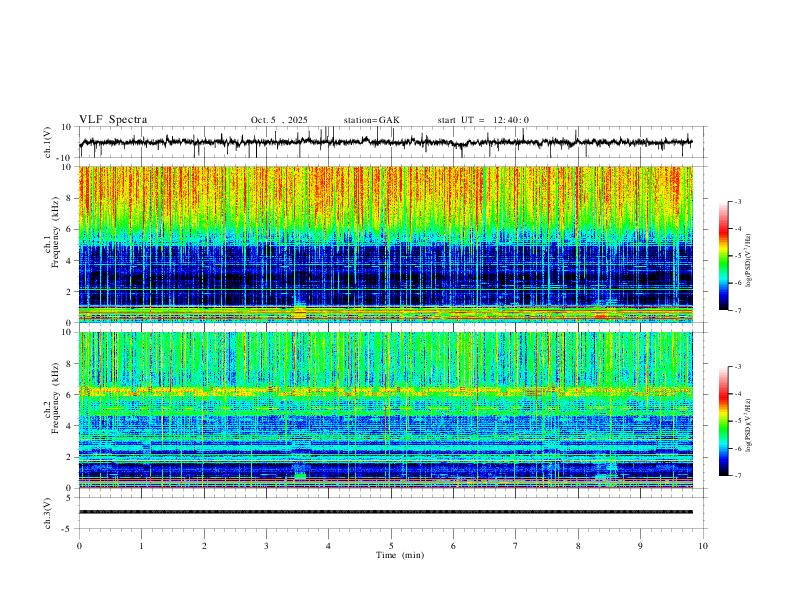Click the time axis tick label '0'
The image size is (792, 612).
click(x=79, y=546)
